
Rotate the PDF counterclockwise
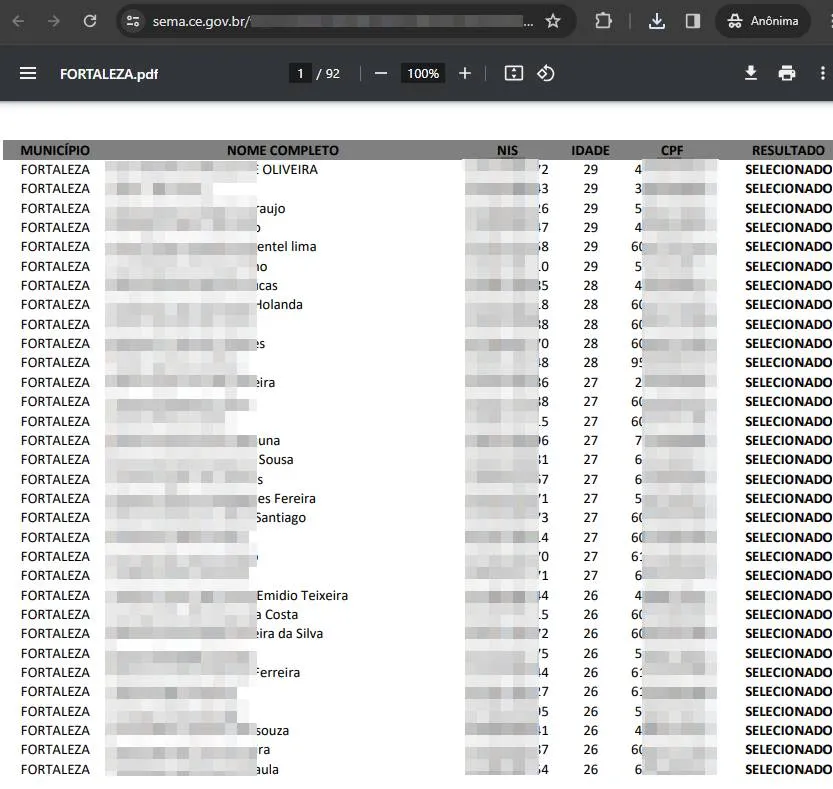coord(546,73)
